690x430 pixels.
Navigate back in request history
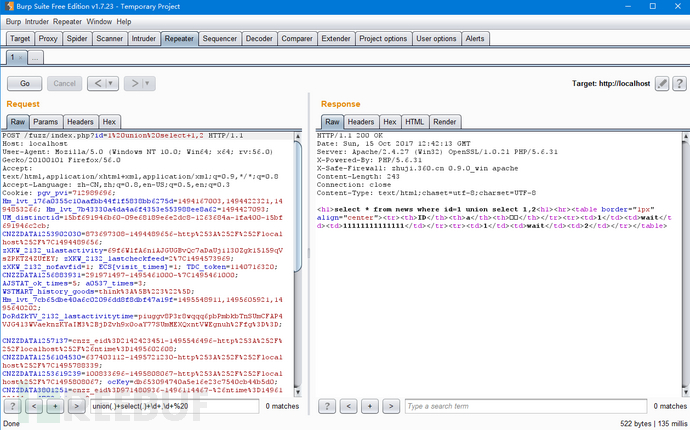(x=98, y=83)
